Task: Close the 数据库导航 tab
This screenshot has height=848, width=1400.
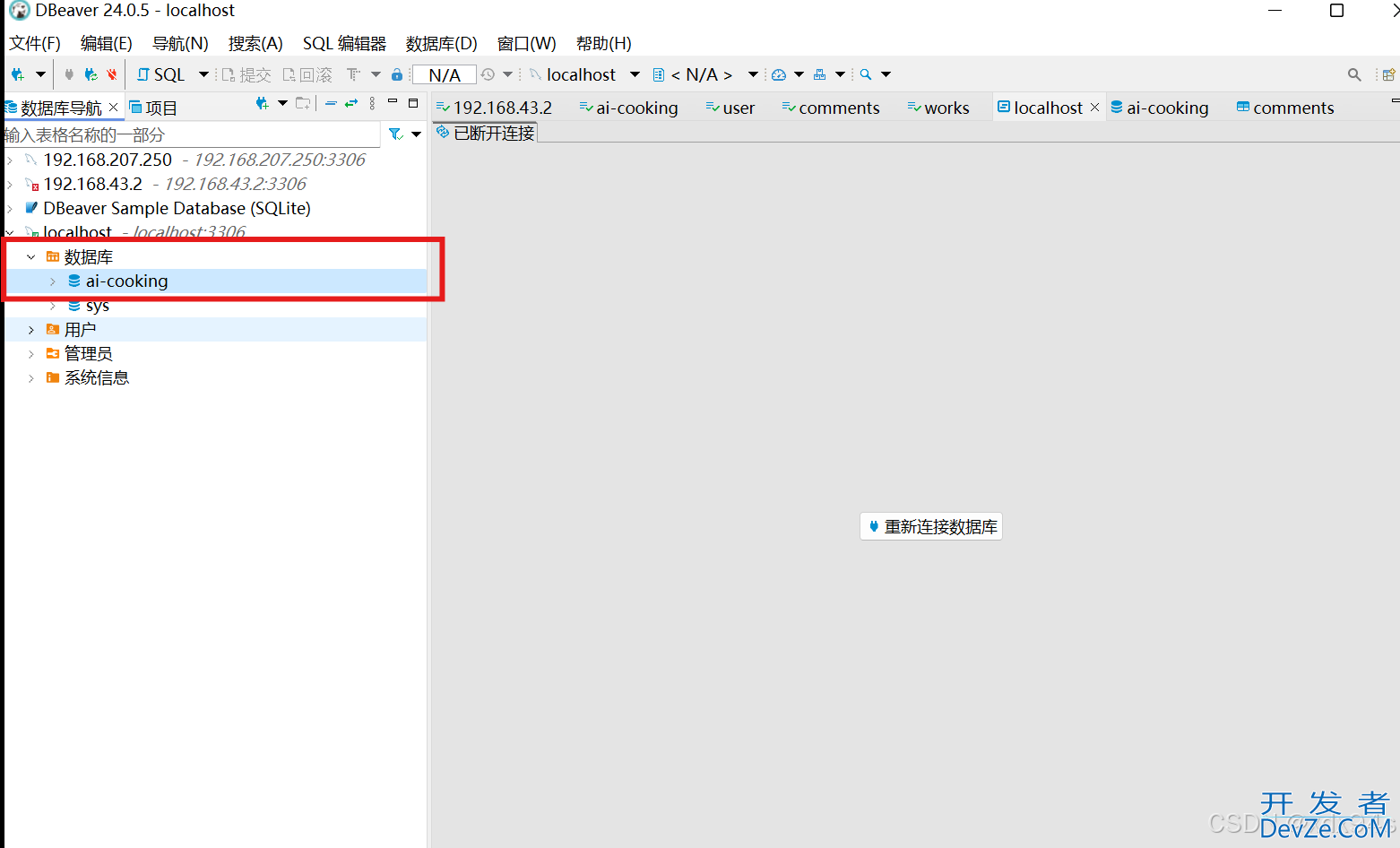Action: pos(113,108)
